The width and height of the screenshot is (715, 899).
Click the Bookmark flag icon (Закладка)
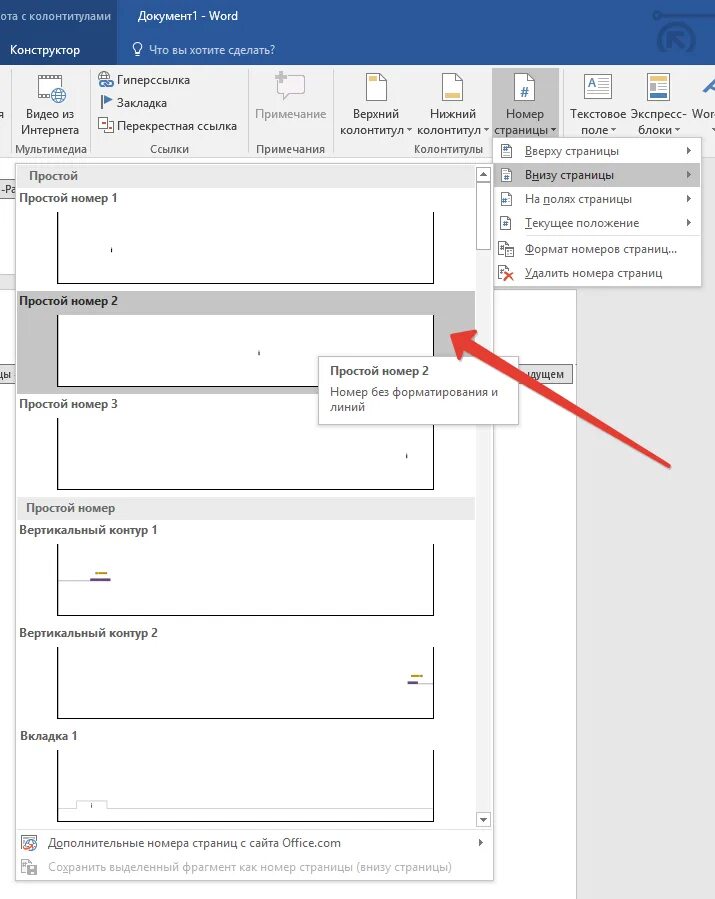[106, 102]
